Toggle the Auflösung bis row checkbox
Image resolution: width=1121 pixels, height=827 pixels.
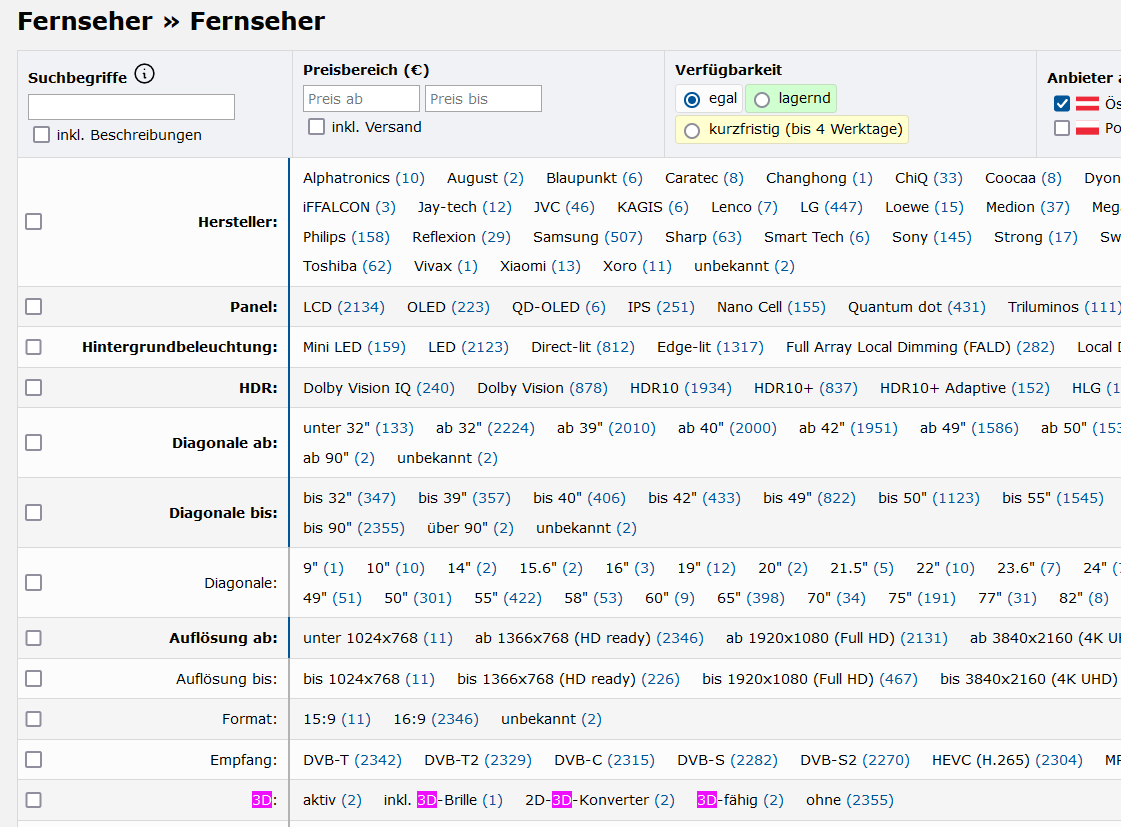point(34,678)
